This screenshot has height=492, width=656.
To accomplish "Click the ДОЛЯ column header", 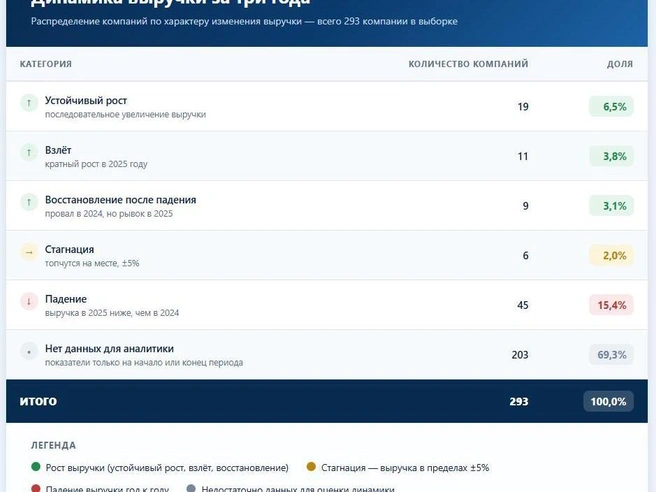I will pos(620,64).
